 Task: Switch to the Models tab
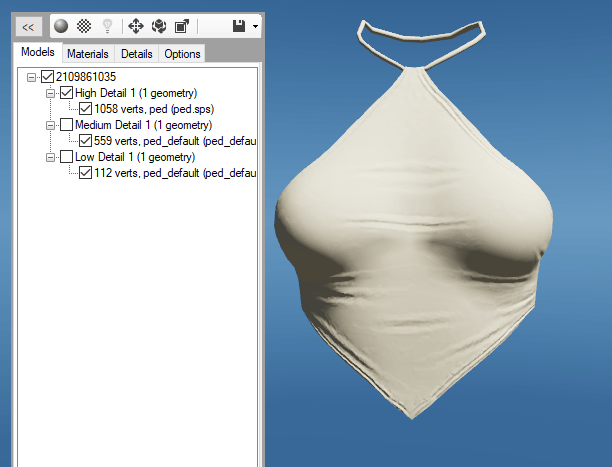point(38,52)
